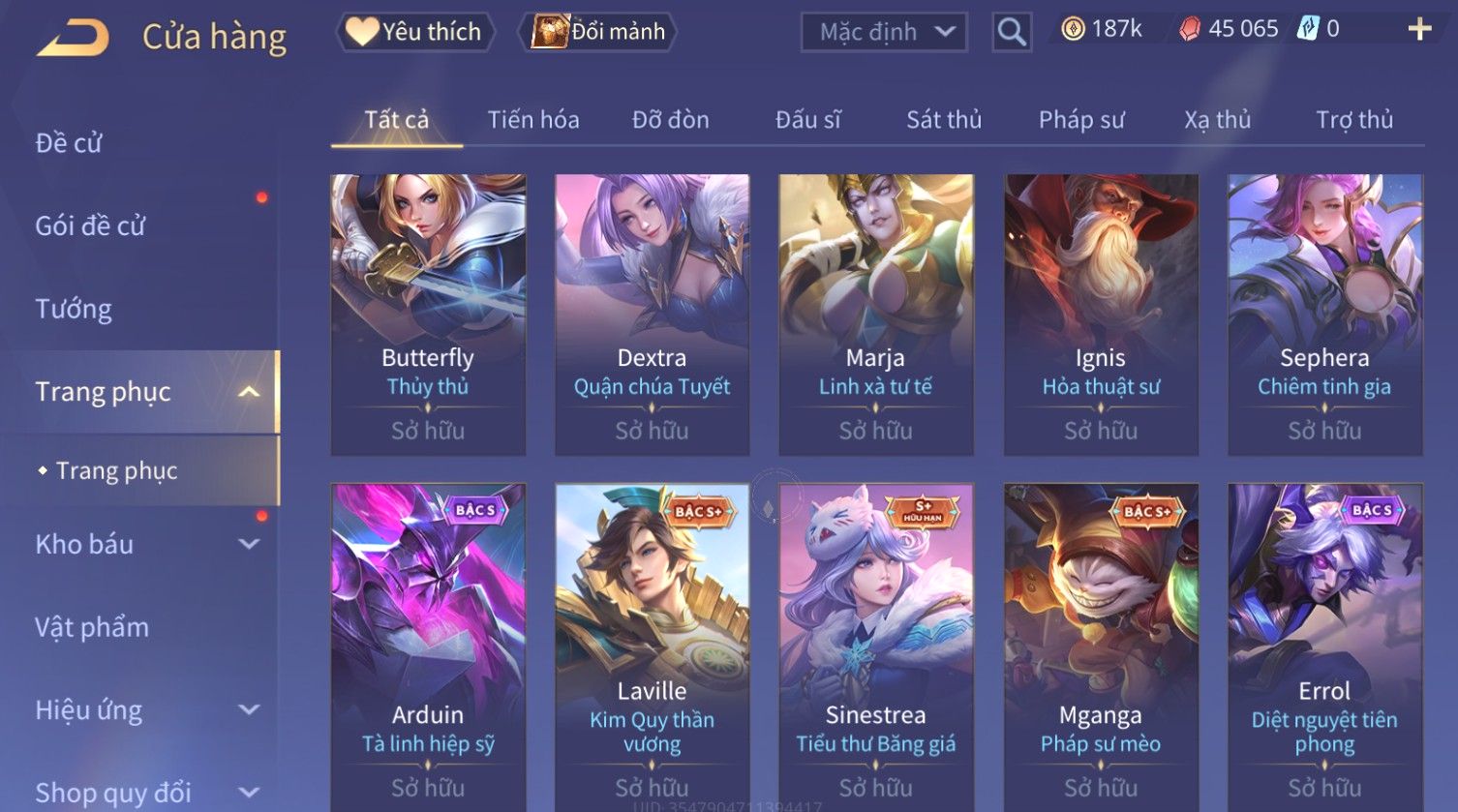
Task: Open the search magnifier icon
Action: tap(1012, 32)
